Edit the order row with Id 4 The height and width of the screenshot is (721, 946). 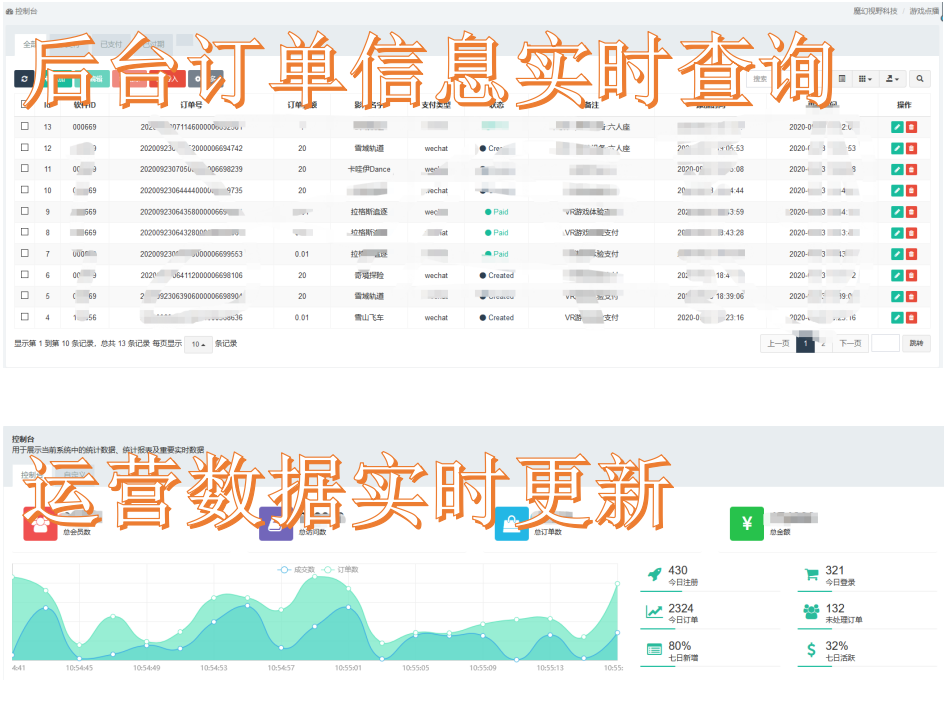897,317
